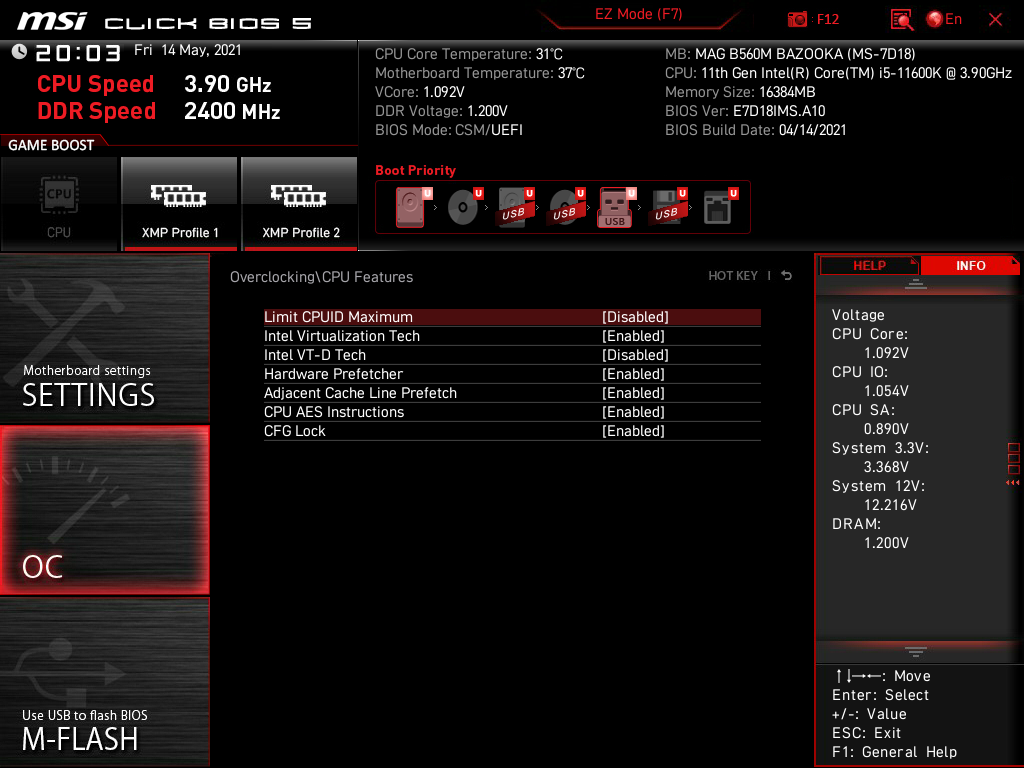Image resolution: width=1024 pixels, height=768 pixels.
Task: Select the highlighted USB key boot icon
Action: click(616, 208)
